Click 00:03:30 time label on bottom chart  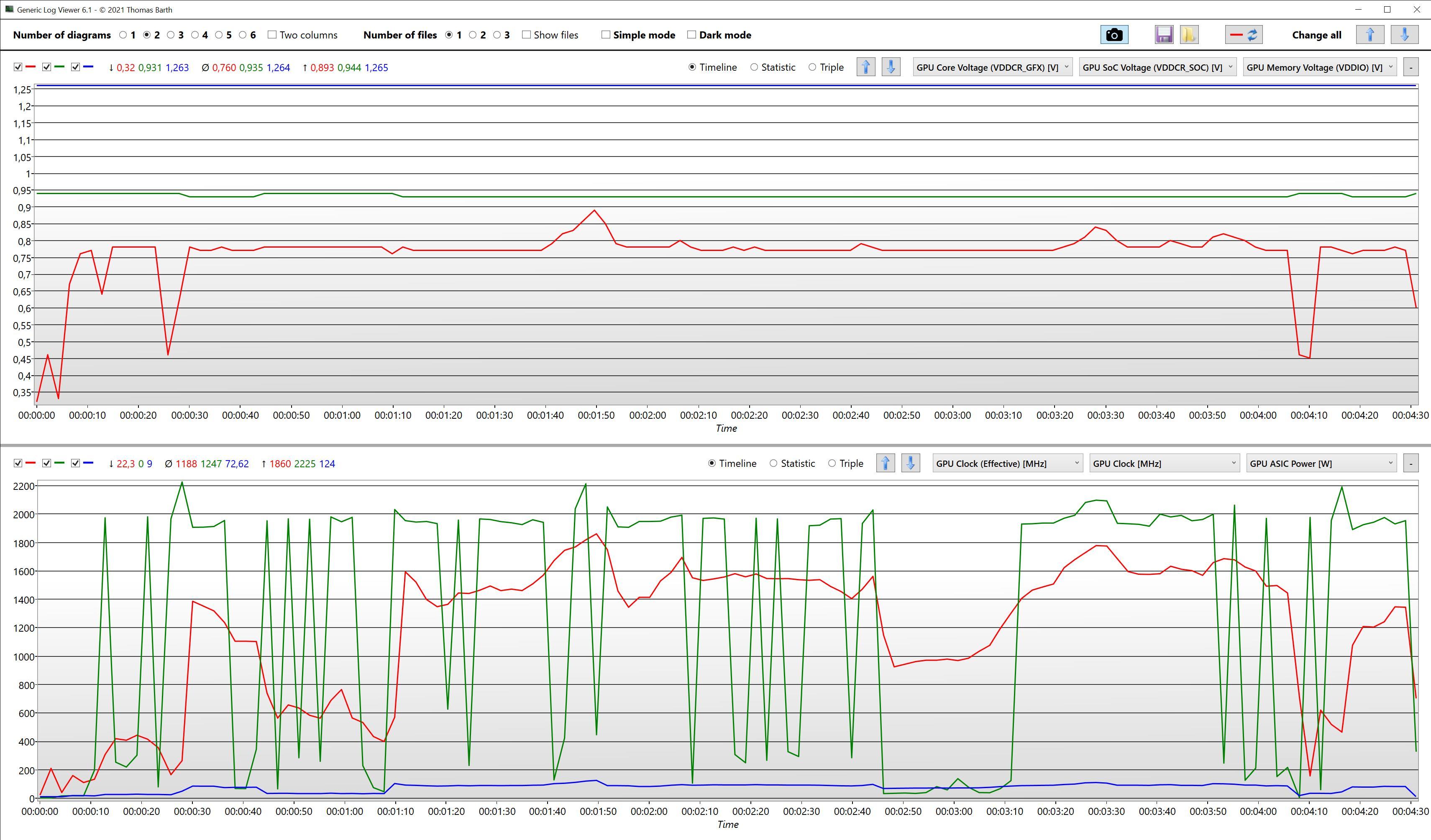(1106, 812)
